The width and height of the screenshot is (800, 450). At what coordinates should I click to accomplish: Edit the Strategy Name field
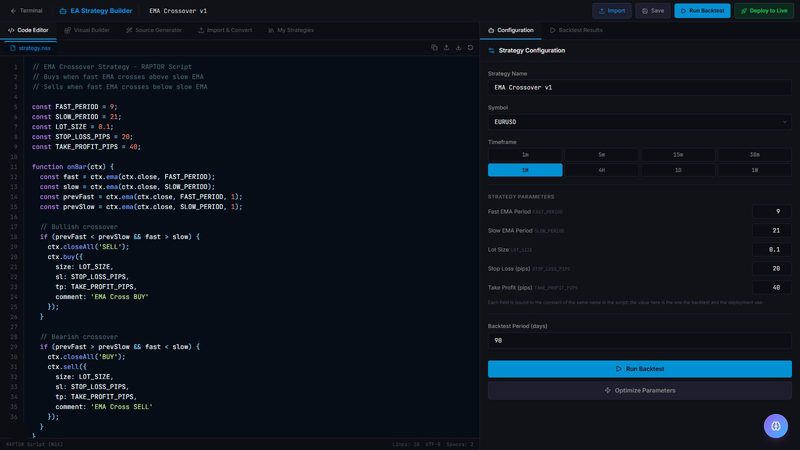click(x=639, y=87)
